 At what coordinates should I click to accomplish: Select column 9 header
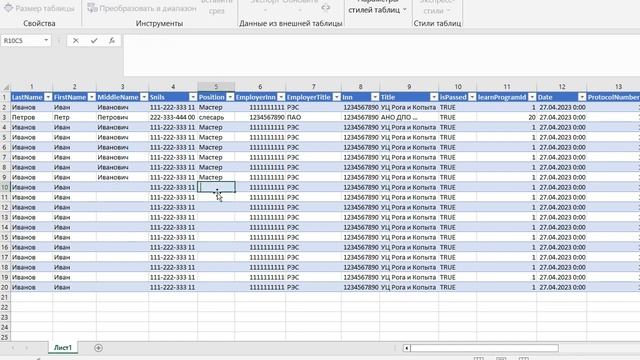(x=409, y=87)
